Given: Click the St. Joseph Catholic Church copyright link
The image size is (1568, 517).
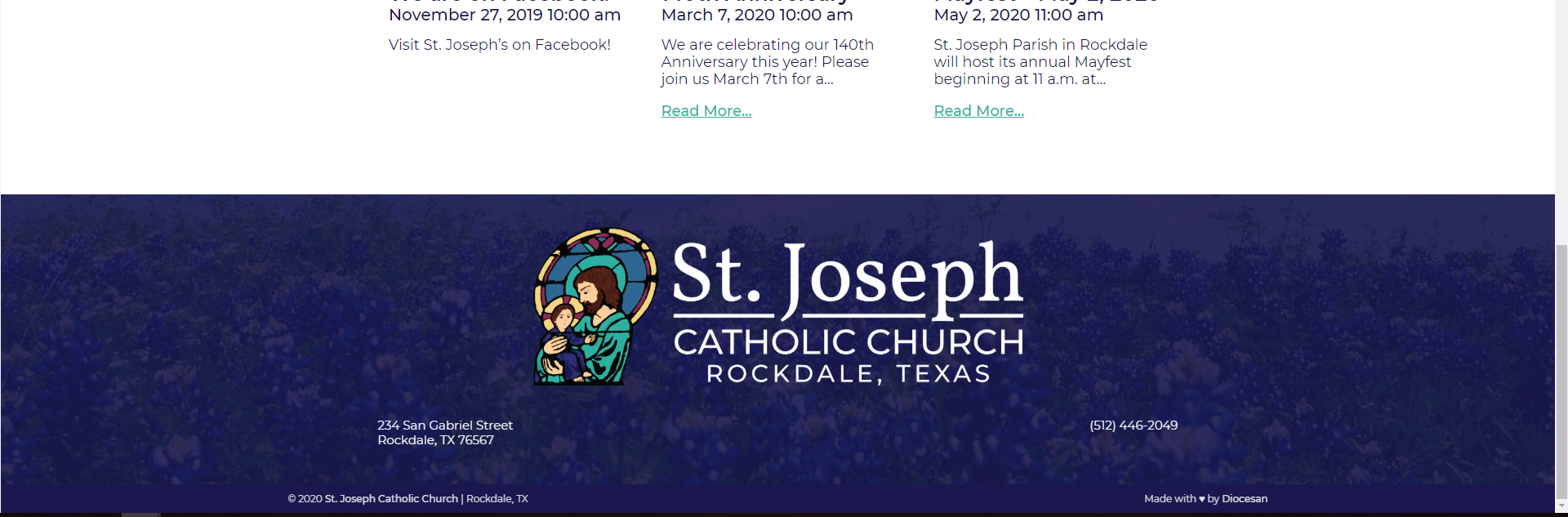Looking at the screenshot, I should (x=391, y=499).
